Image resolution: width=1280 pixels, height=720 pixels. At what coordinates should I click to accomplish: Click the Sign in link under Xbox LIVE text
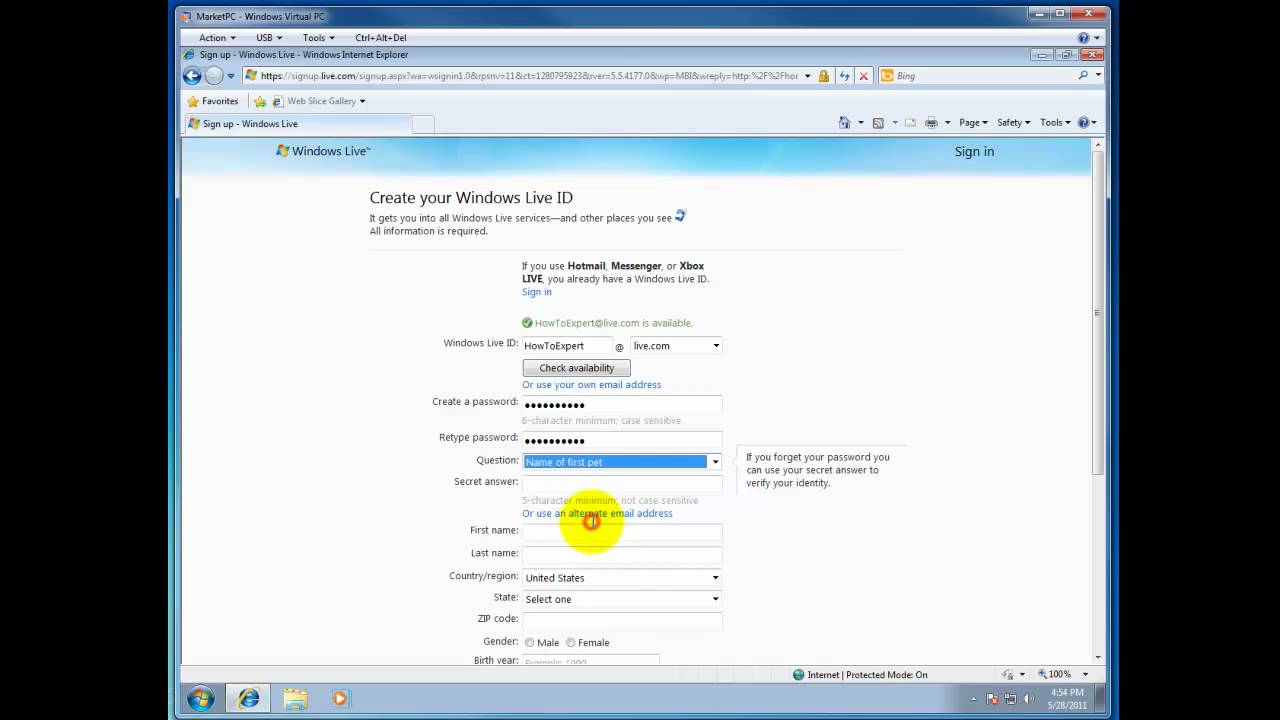pos(537,292)
